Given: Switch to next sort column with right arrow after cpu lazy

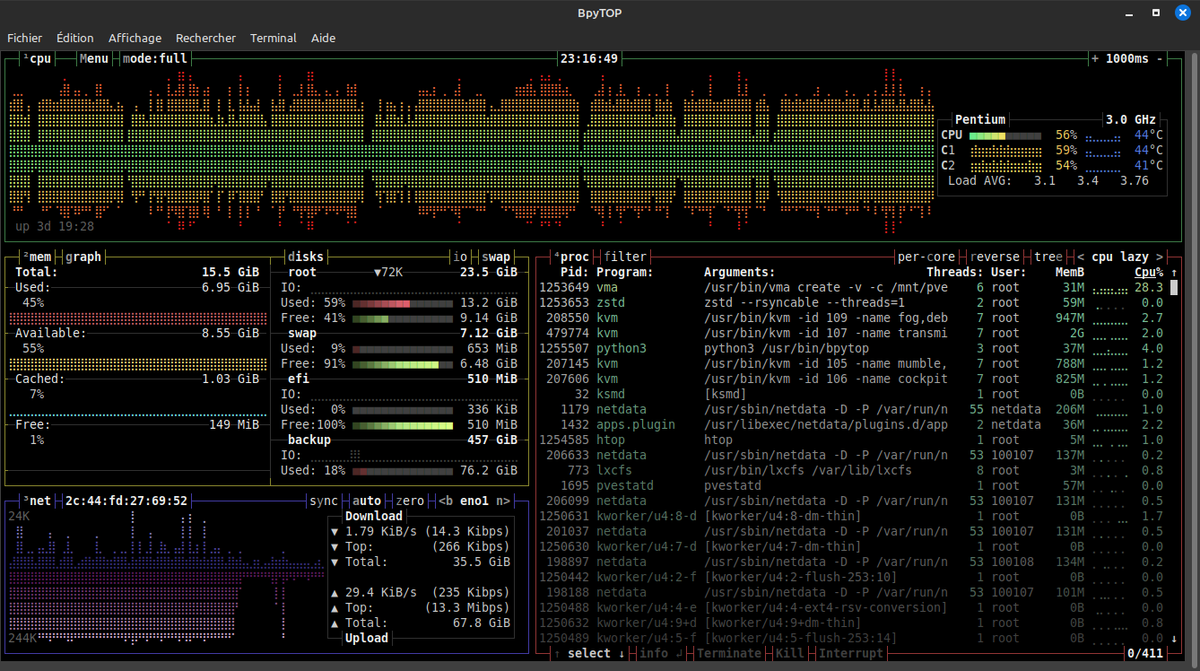Looking at the screenshot, I should click(x=1159, y=257).
